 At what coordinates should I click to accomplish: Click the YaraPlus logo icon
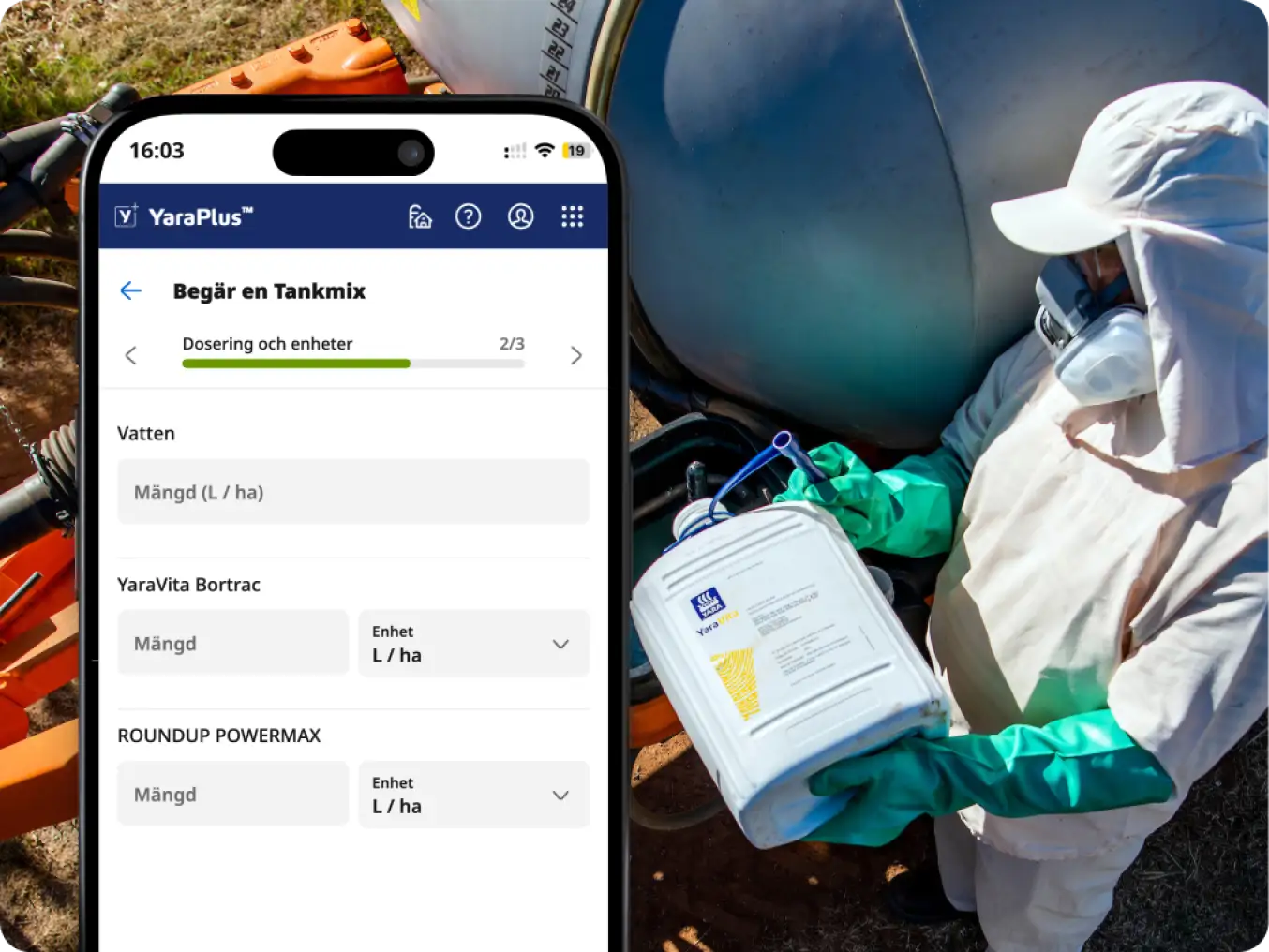[x=127, y=216]
